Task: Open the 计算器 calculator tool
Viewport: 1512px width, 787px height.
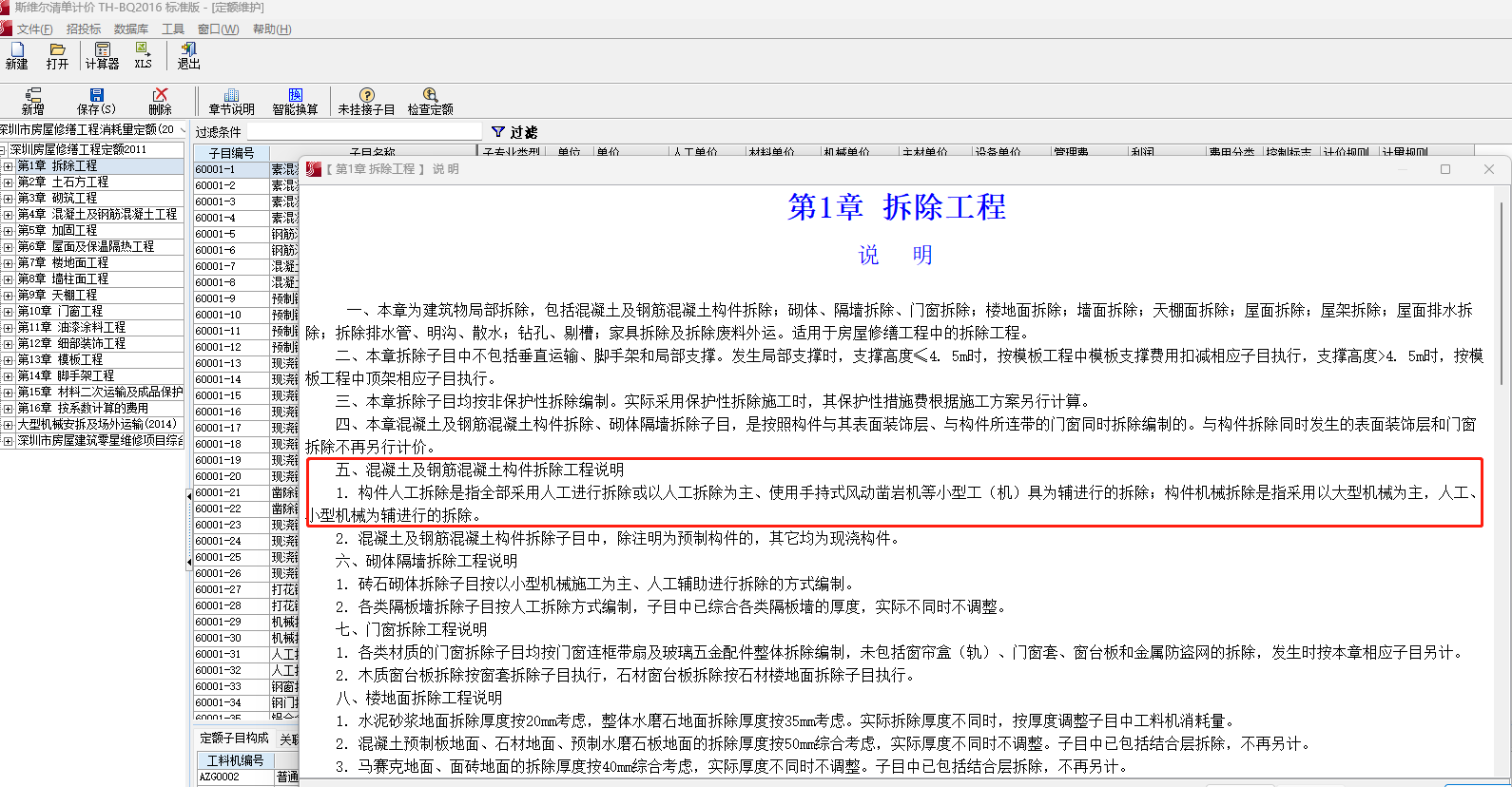Action: click(102, 49)
